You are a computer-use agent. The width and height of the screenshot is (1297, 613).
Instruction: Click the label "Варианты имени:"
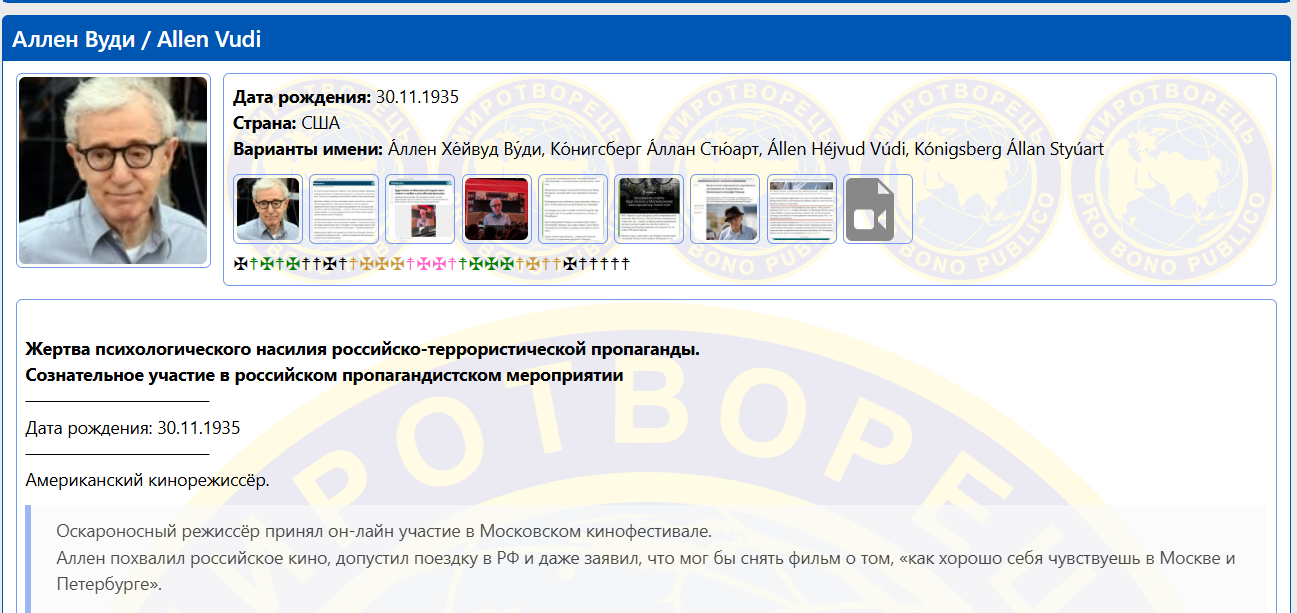point(308,149)
